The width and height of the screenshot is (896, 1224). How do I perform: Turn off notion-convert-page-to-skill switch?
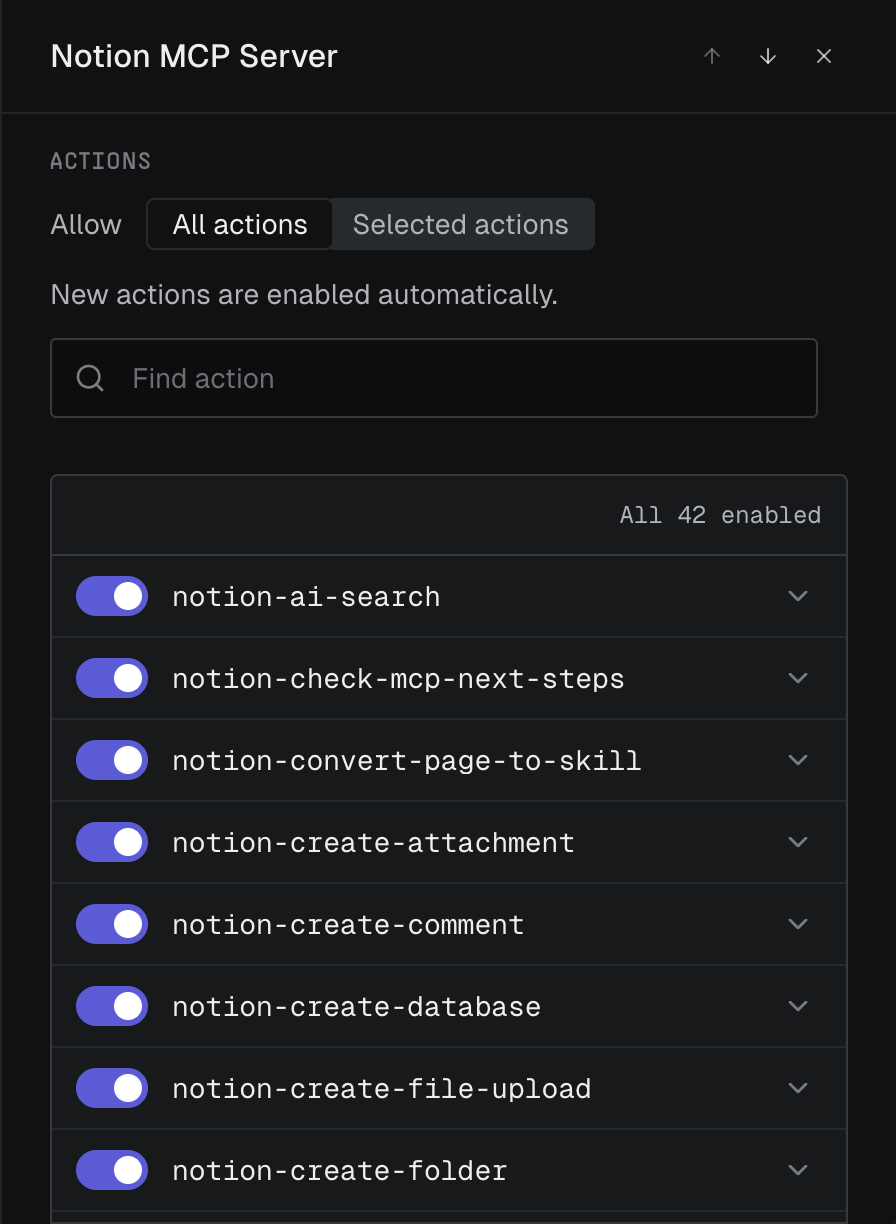112,760
